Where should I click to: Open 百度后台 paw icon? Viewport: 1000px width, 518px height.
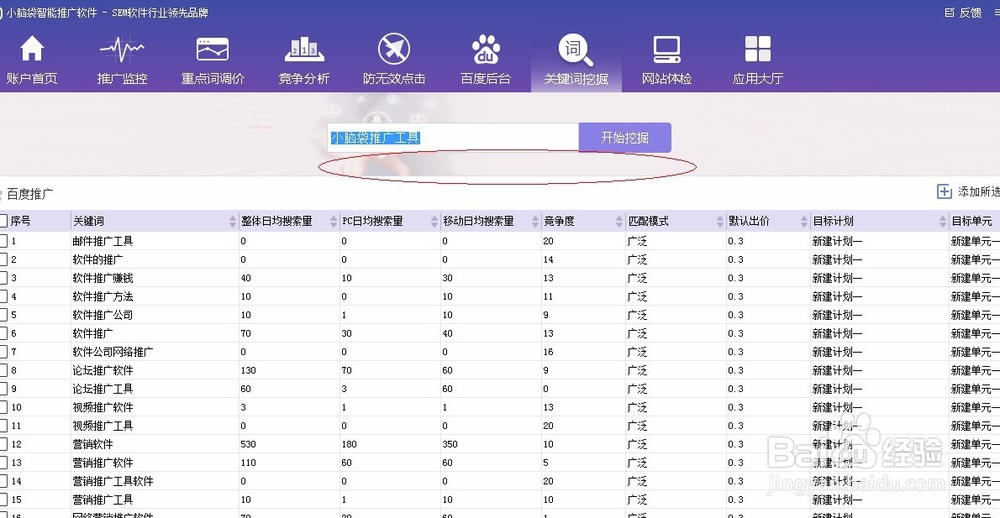[486, 50]
